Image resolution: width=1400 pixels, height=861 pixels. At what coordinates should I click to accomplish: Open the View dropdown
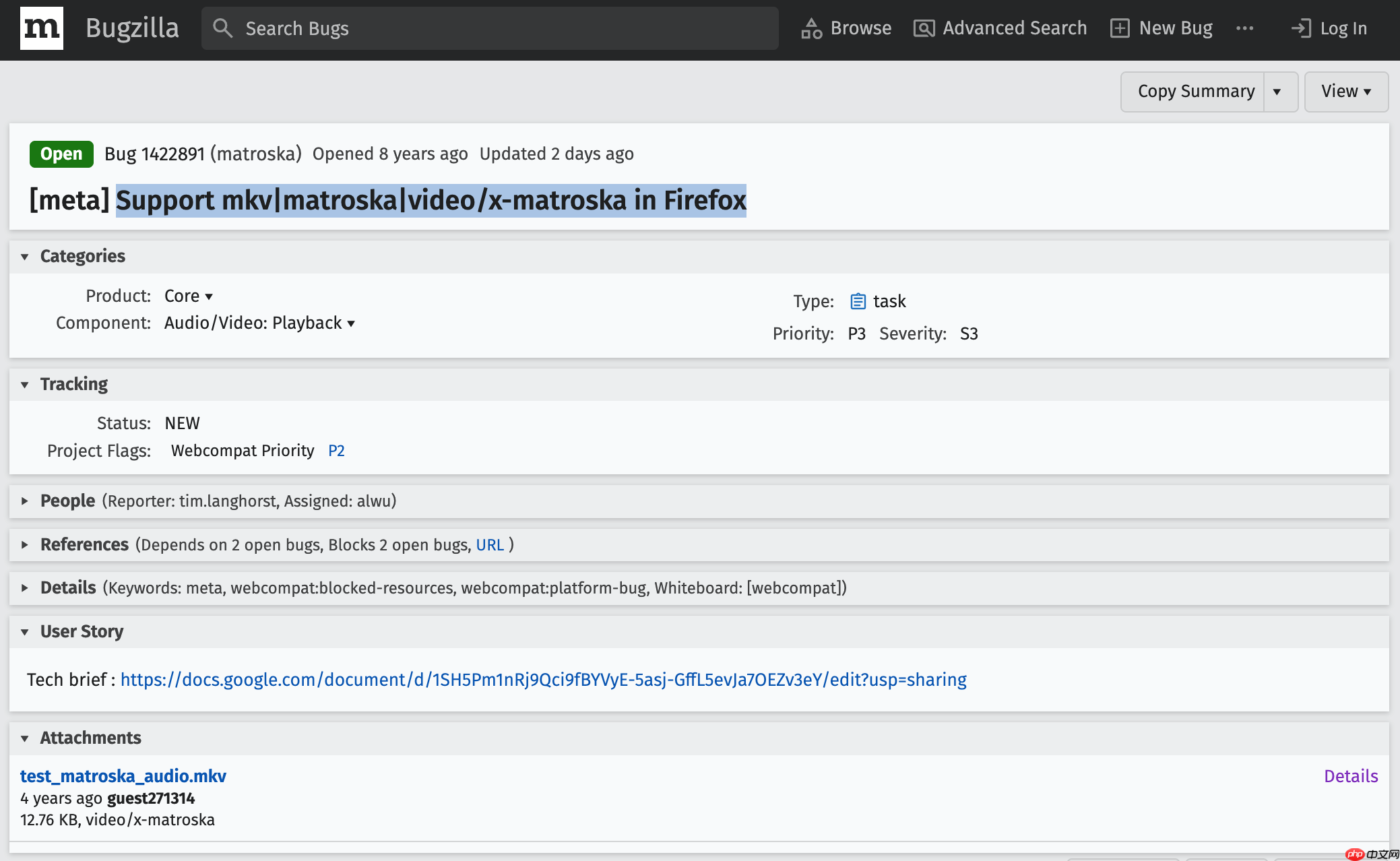1345,91
